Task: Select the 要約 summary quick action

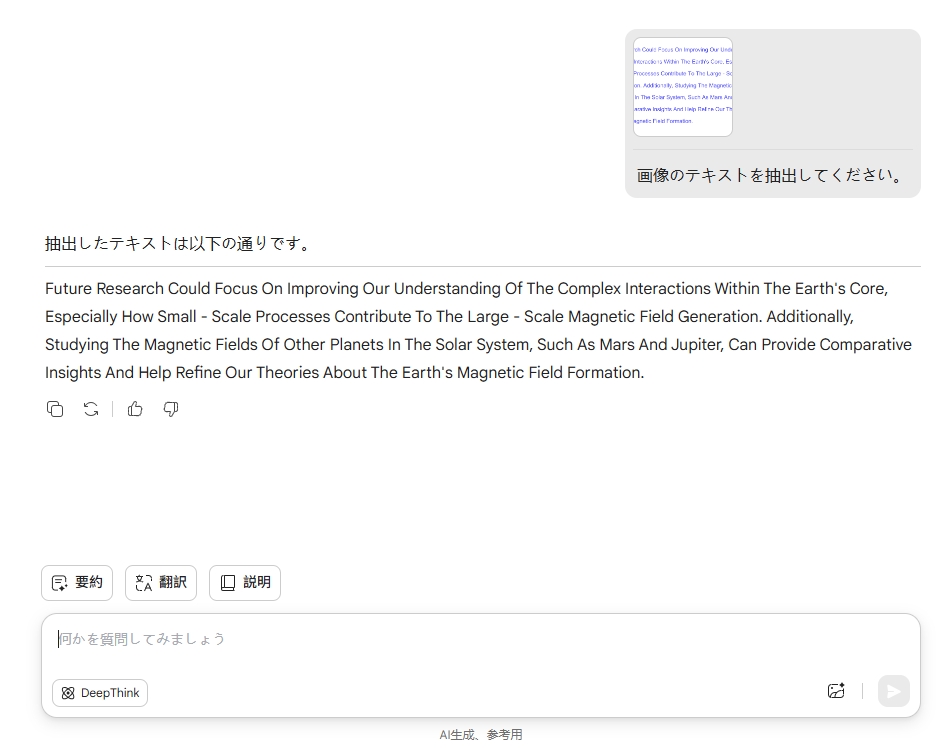Action: pos(77,583)
